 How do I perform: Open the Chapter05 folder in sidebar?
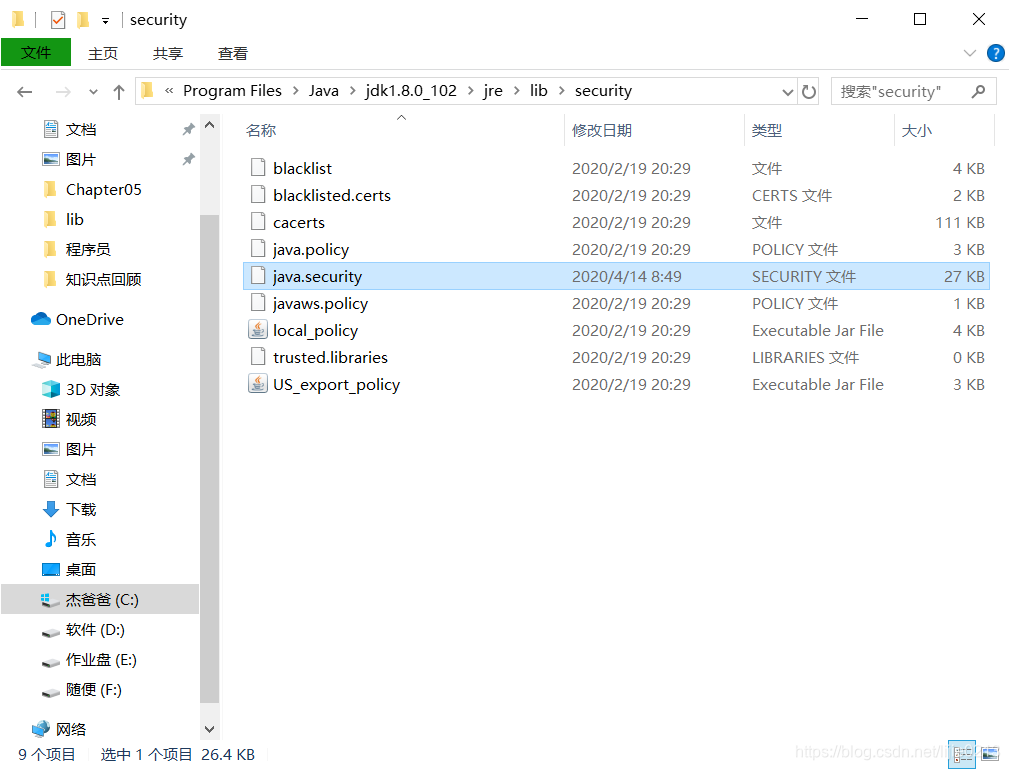pos(104,189)
